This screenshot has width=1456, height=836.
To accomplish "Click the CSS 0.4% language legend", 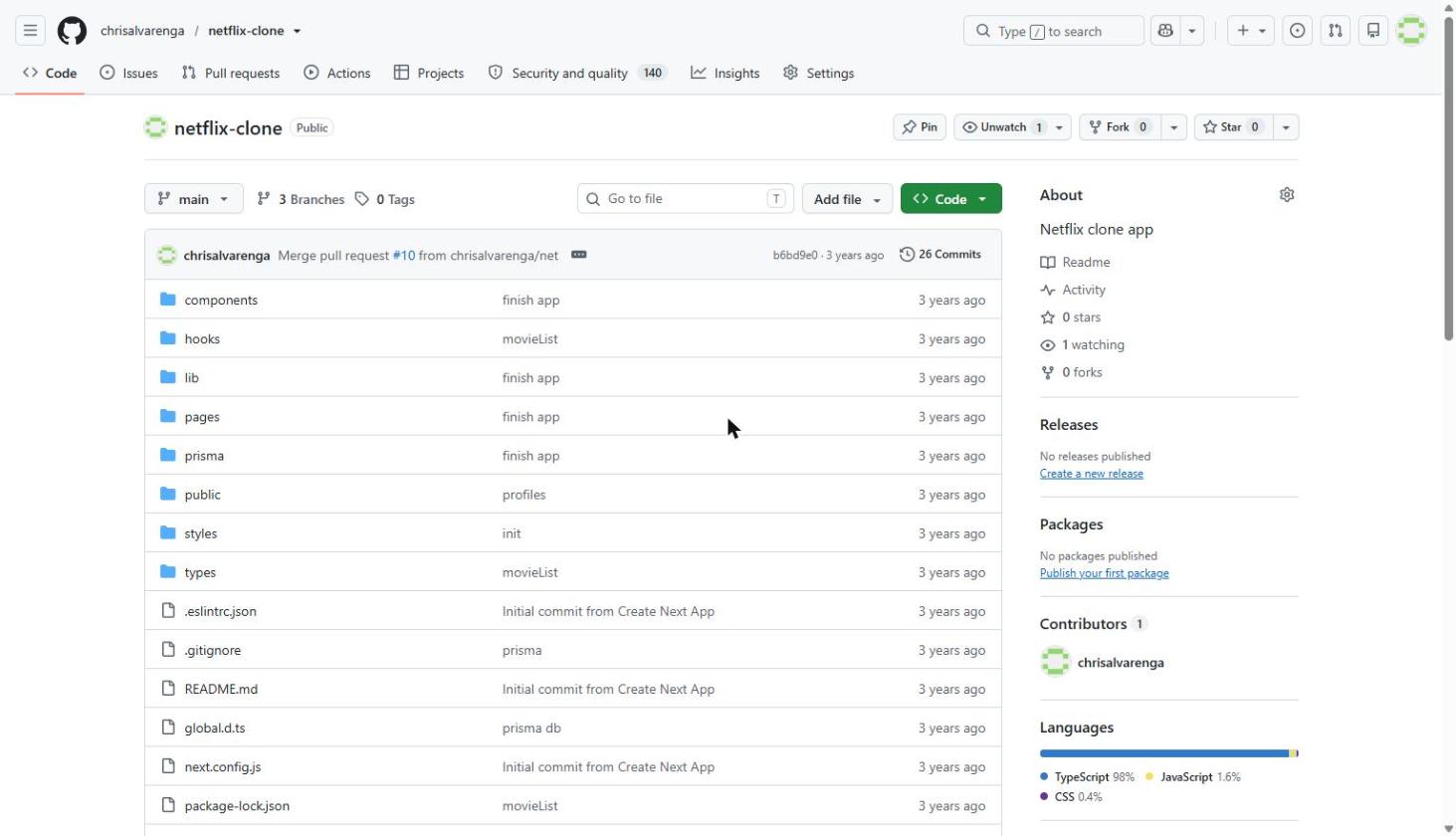I will click(x=1071, y=797).
